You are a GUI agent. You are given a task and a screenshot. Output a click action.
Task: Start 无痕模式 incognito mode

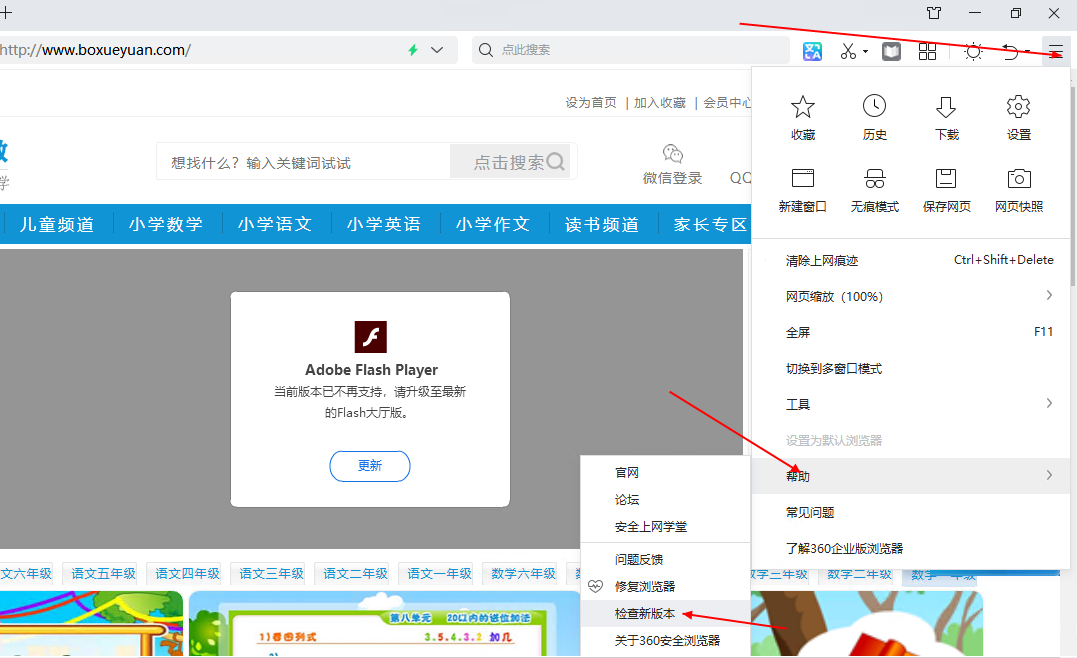tap(875, 189)
